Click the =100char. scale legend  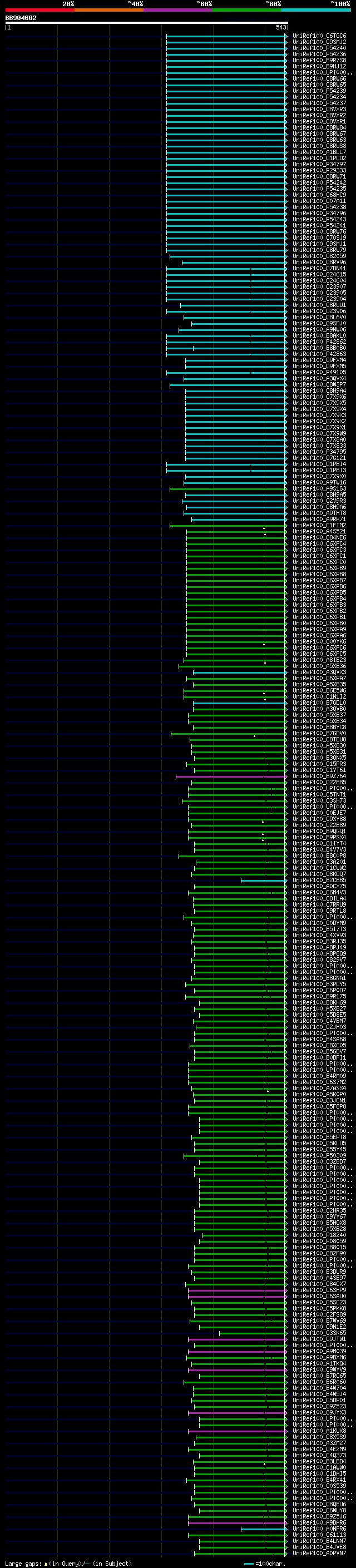(265, 1564)
